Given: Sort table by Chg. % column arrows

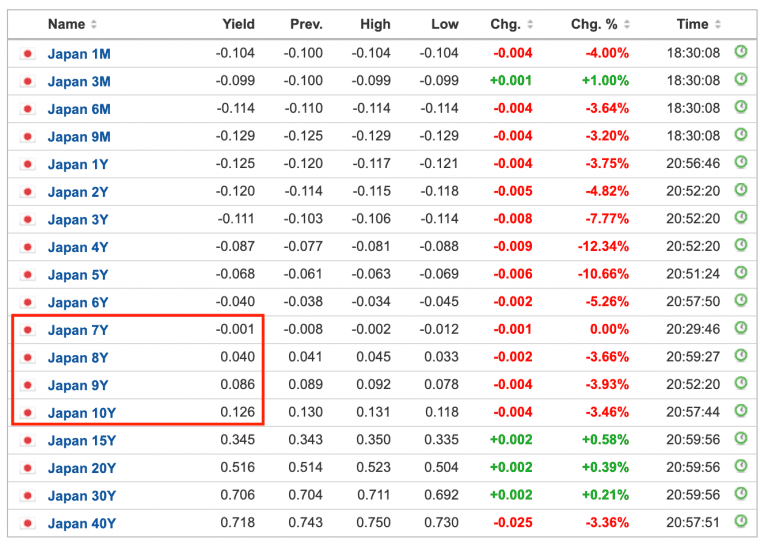Looking at the screenshot, I should tap(626, 24).
